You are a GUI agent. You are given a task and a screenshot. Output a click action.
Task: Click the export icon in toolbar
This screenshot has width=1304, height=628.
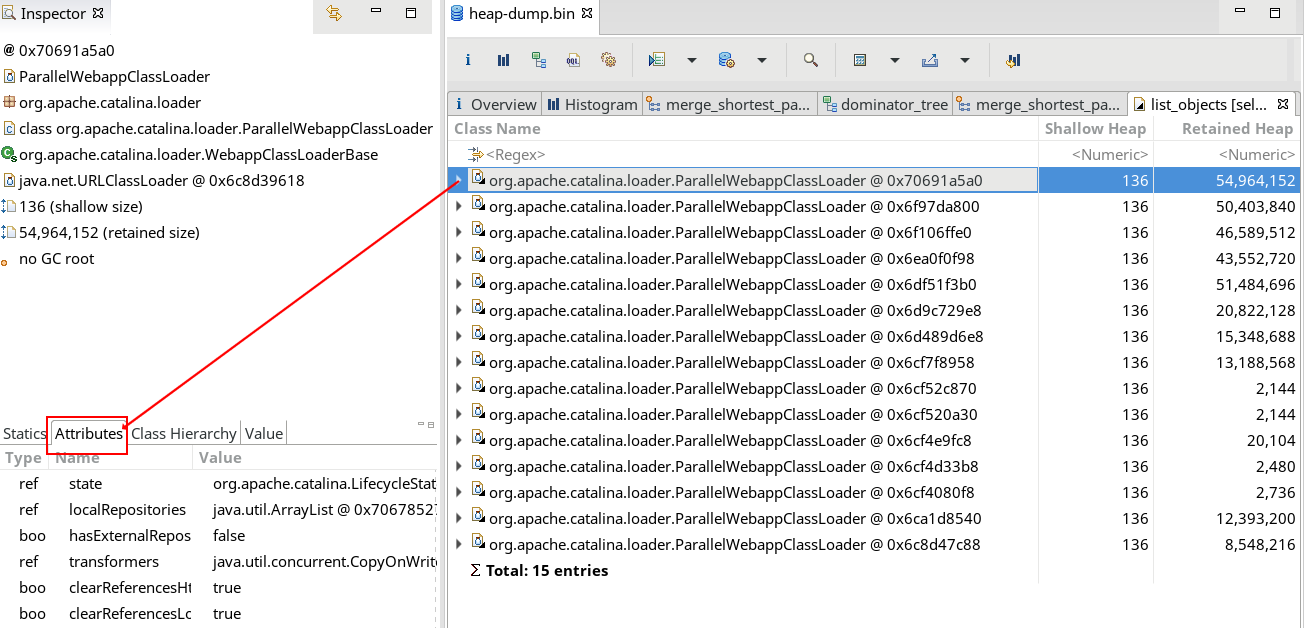coord(930,60)
